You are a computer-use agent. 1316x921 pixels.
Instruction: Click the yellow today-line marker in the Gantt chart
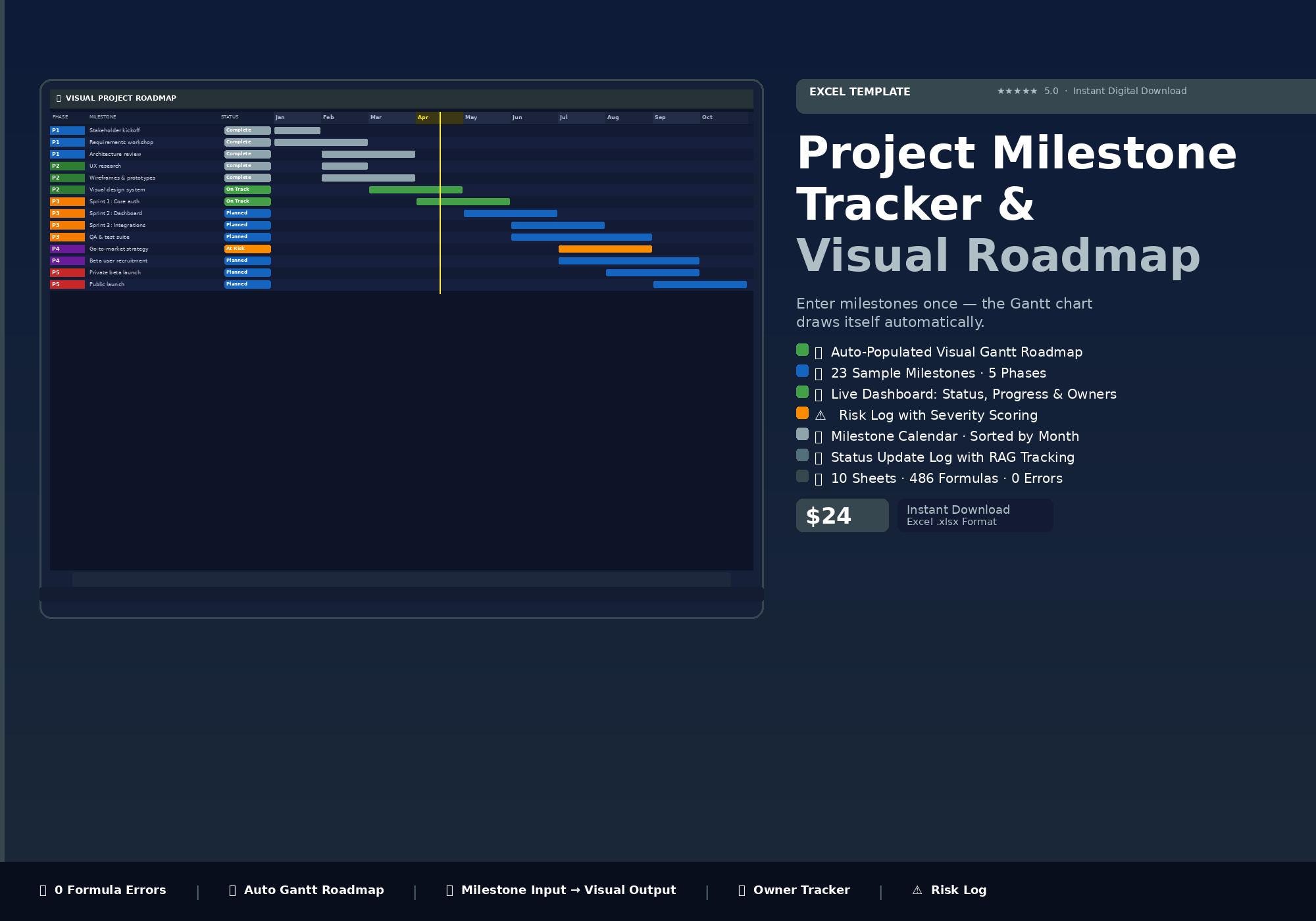[x=440, y=203]
